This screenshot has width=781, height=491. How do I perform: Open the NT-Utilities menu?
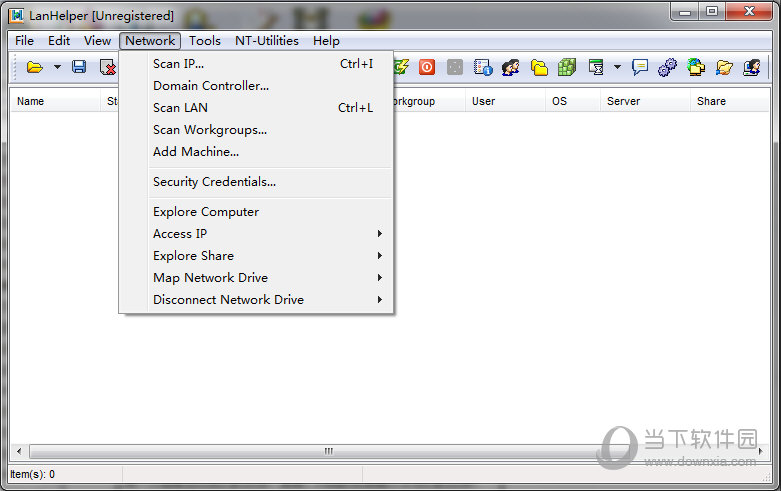[267, 41]
